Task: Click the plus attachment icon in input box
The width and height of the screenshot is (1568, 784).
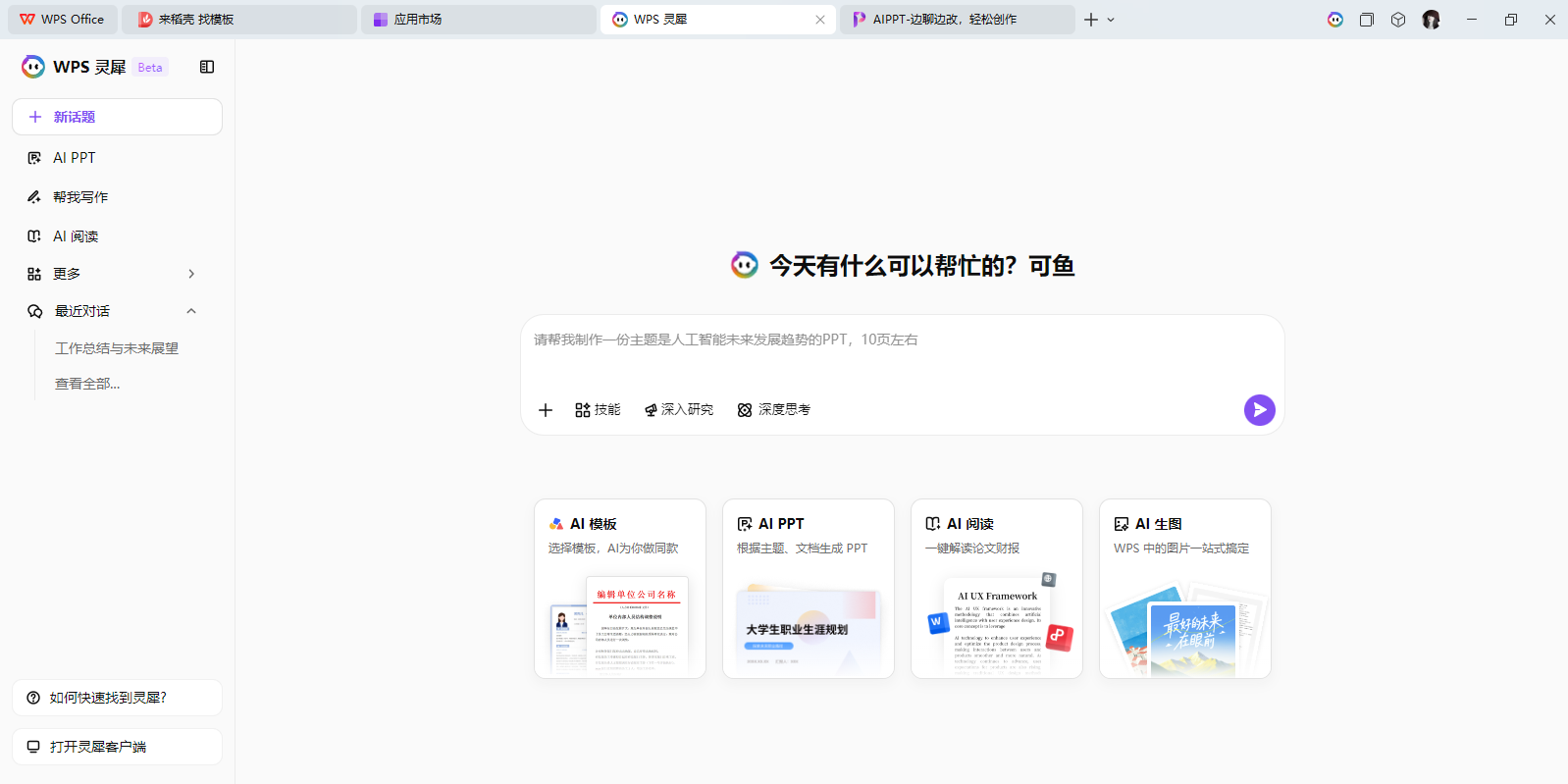Action: click(x=546, y=410)
